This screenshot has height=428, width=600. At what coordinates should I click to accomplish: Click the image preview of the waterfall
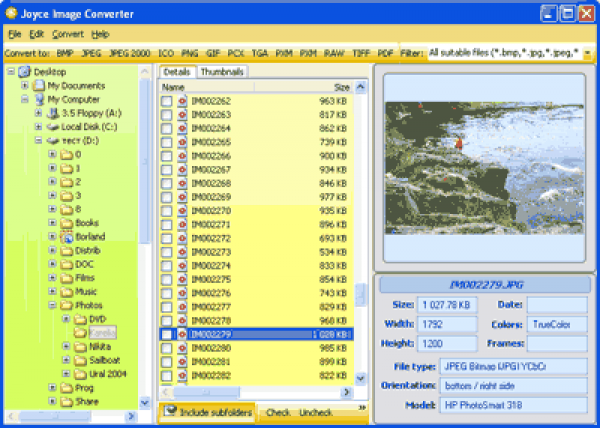pos(483,166)
